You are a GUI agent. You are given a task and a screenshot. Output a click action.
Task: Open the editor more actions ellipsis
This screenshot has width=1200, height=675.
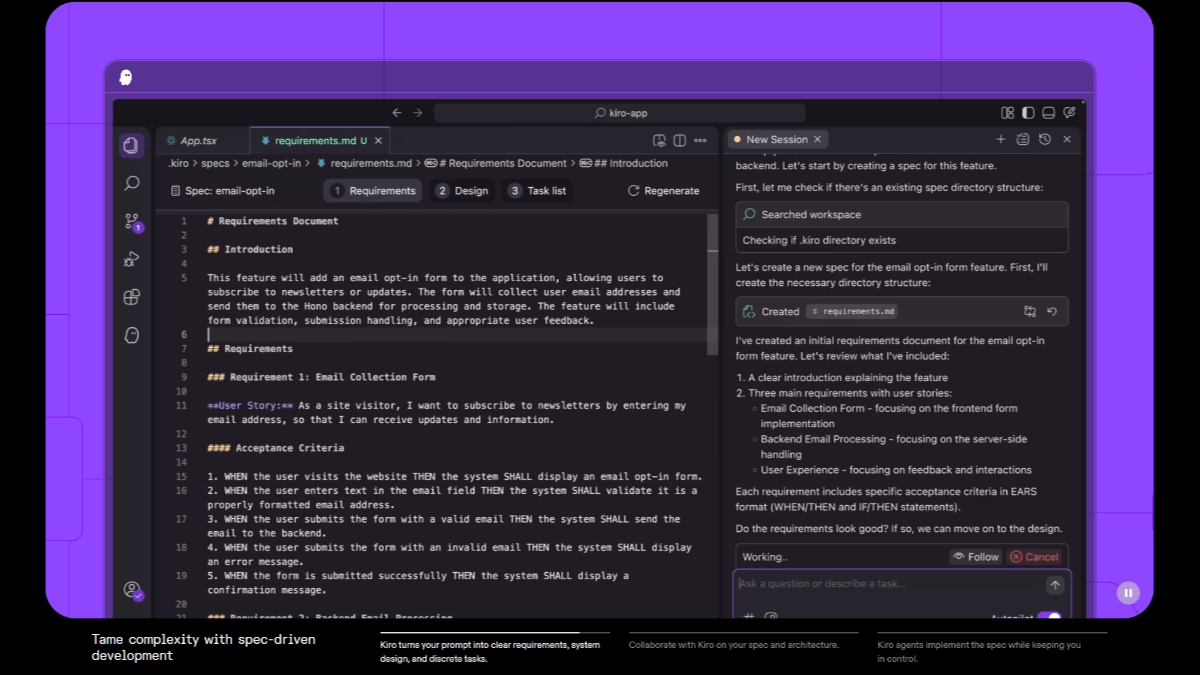[700, 141]
